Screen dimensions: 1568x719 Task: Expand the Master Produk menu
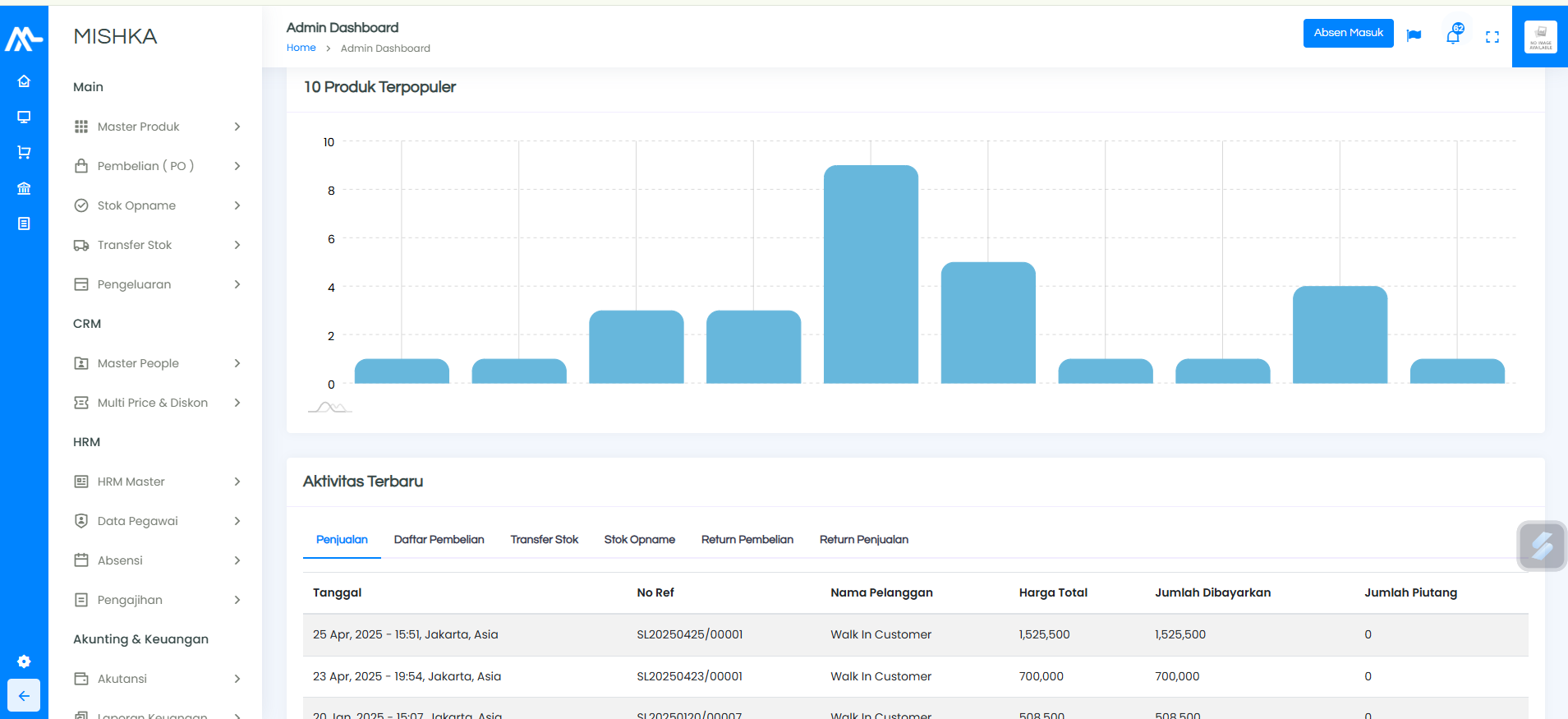click(x=156, y=127)
